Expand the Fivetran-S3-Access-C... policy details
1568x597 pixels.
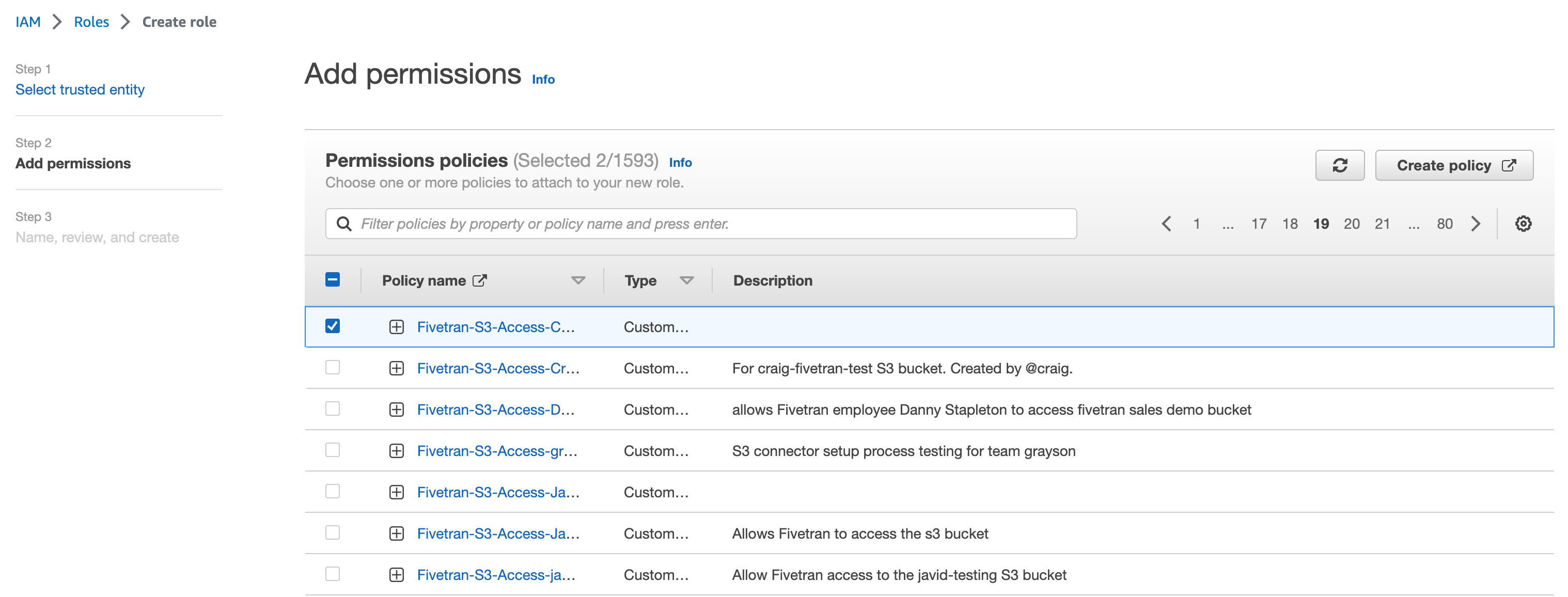(396, 327)
